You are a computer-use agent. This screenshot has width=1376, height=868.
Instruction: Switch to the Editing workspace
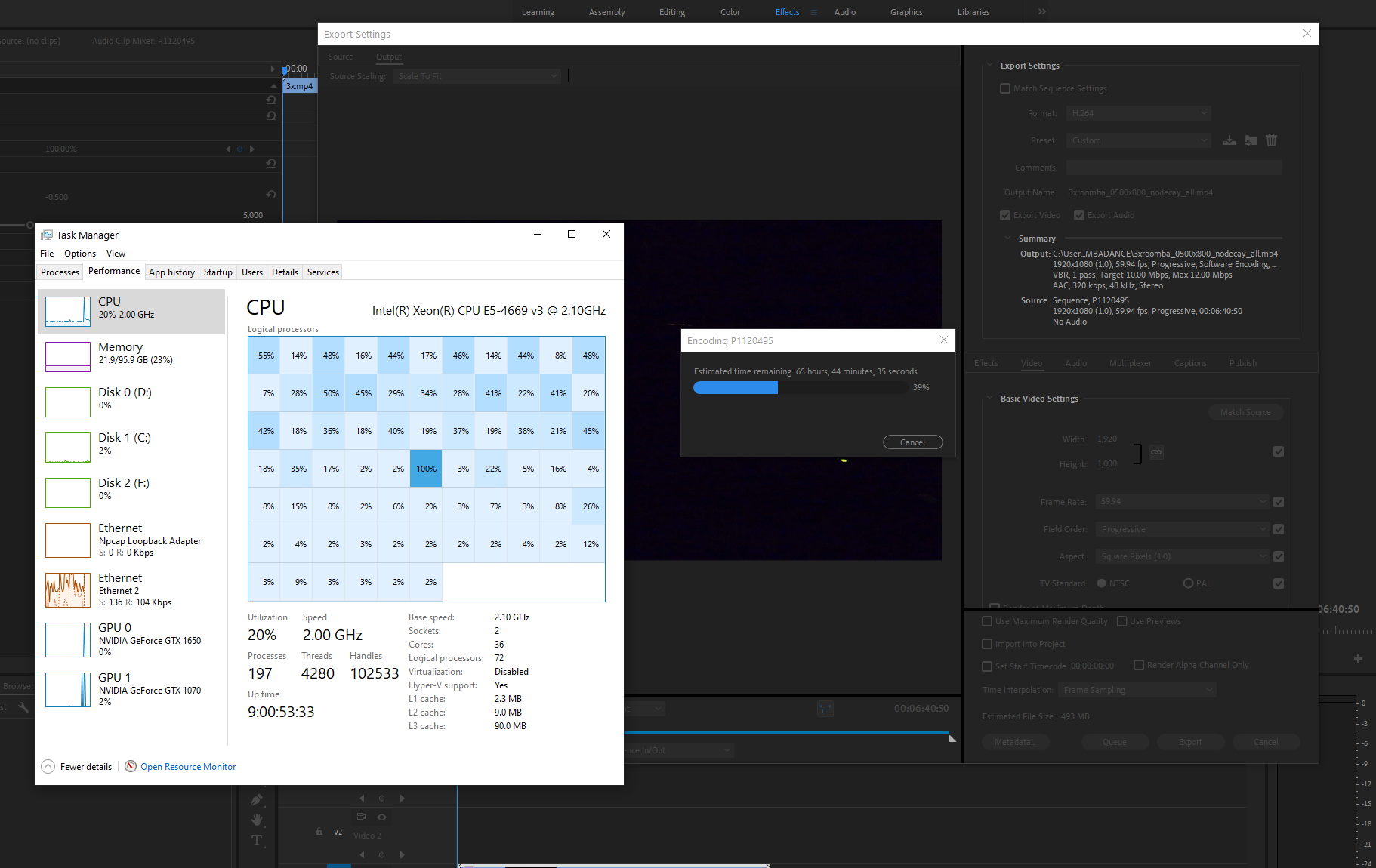(x=672, y=12)
